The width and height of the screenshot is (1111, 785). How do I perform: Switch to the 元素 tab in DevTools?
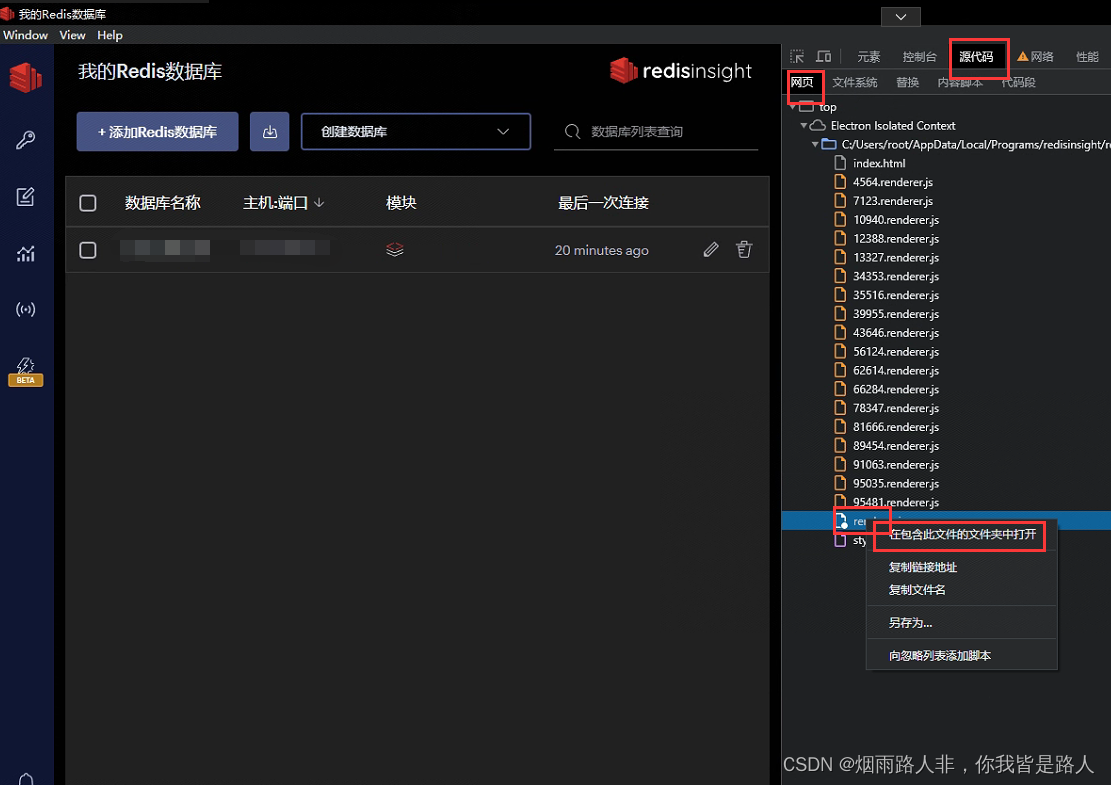tap(869, 57)
